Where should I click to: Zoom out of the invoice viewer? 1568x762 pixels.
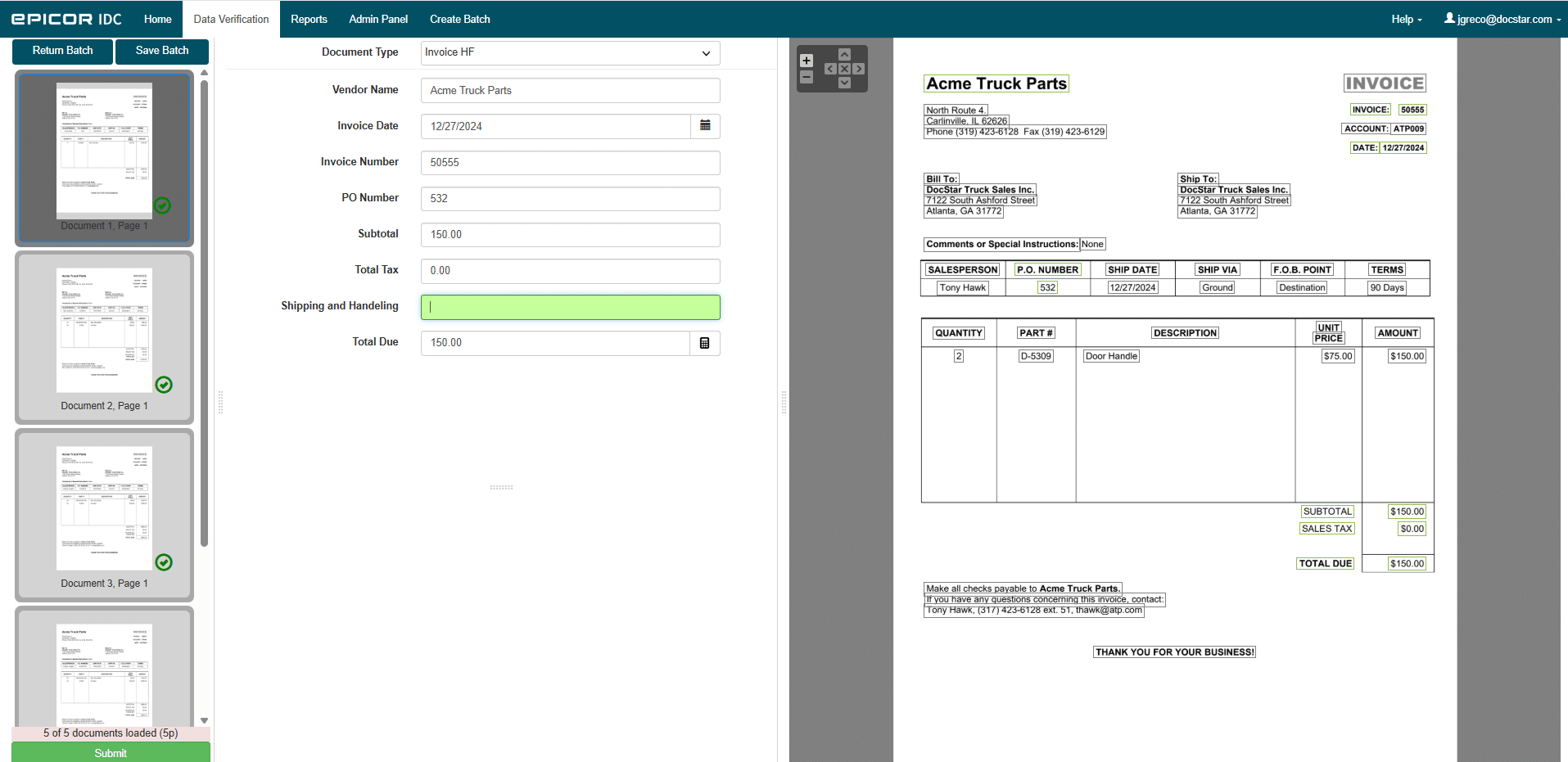[x=806, y=78]
